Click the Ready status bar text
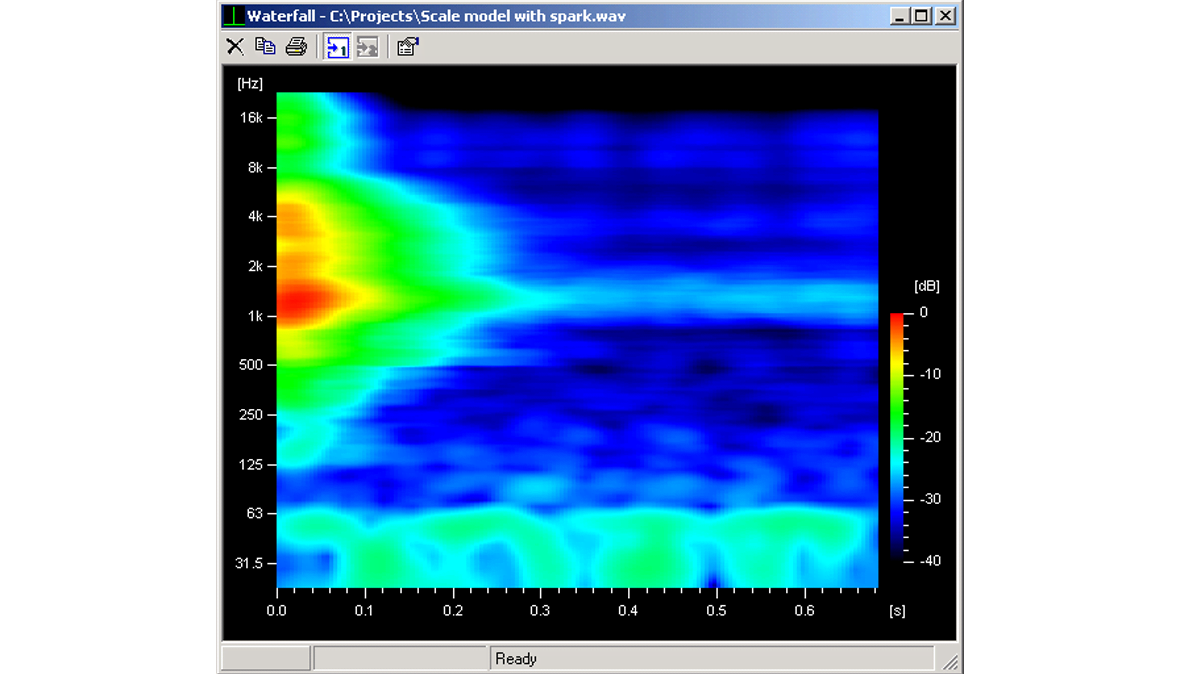This screenshot has width=1180, height=674. point(516,659)
